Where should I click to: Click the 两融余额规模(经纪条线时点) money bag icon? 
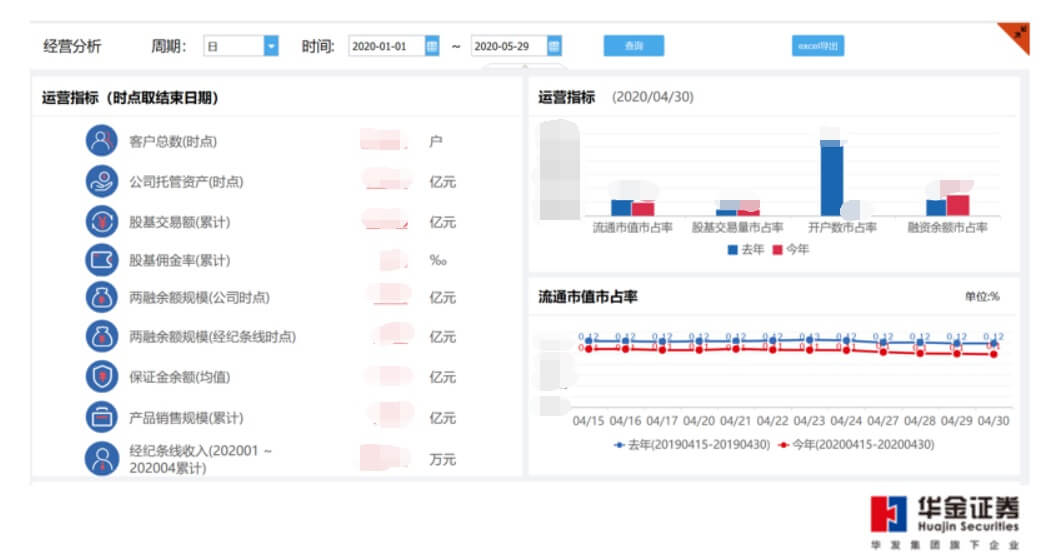point(101,336)
